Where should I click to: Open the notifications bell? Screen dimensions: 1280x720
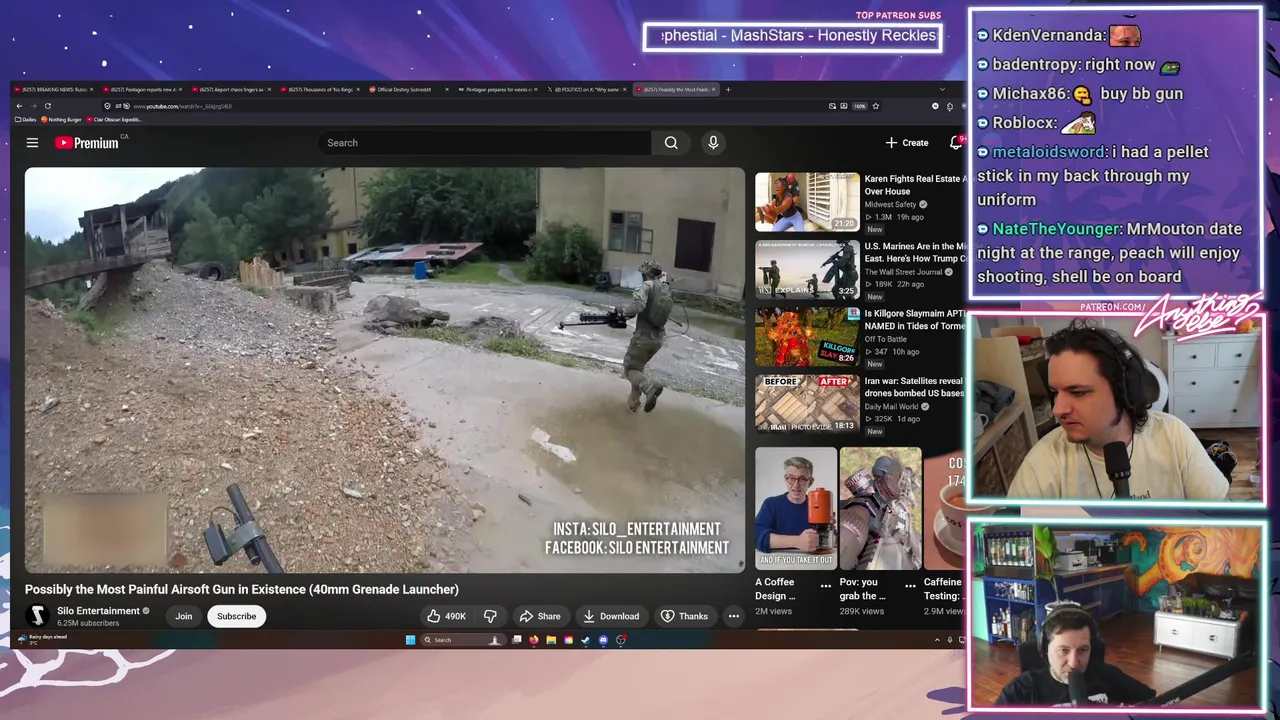point(956,143)
